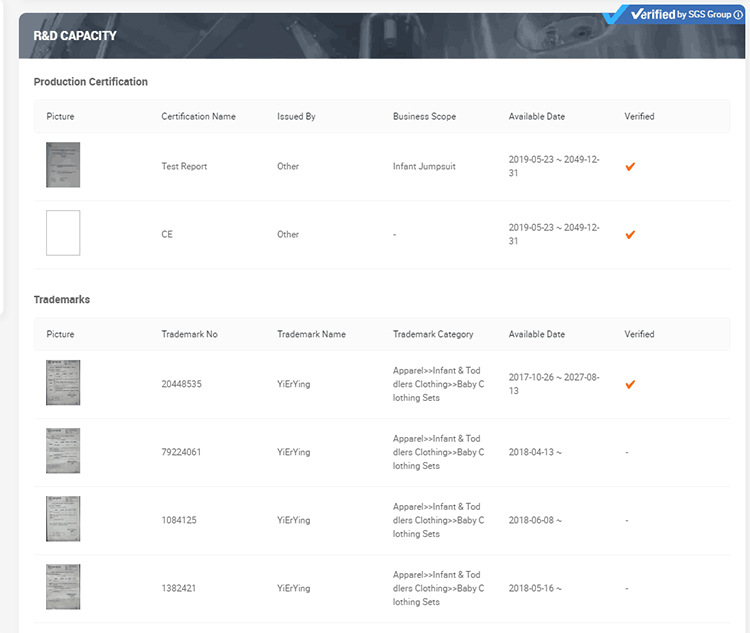750x633 pixels.
Task: Click the Verified by SGS Group info icon
Action: click(x=739, y=15)
